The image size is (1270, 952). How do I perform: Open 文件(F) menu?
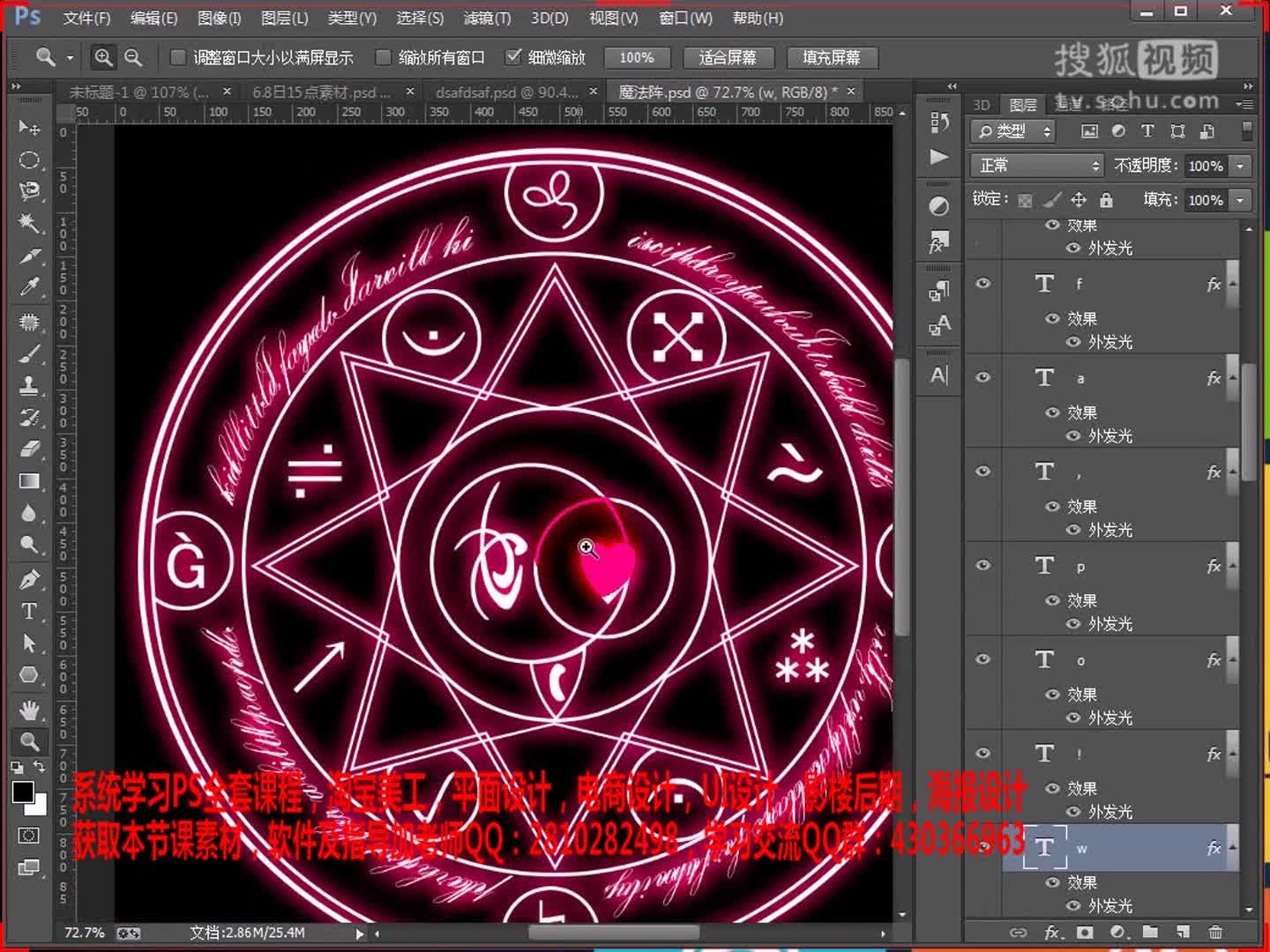(86, 18)
